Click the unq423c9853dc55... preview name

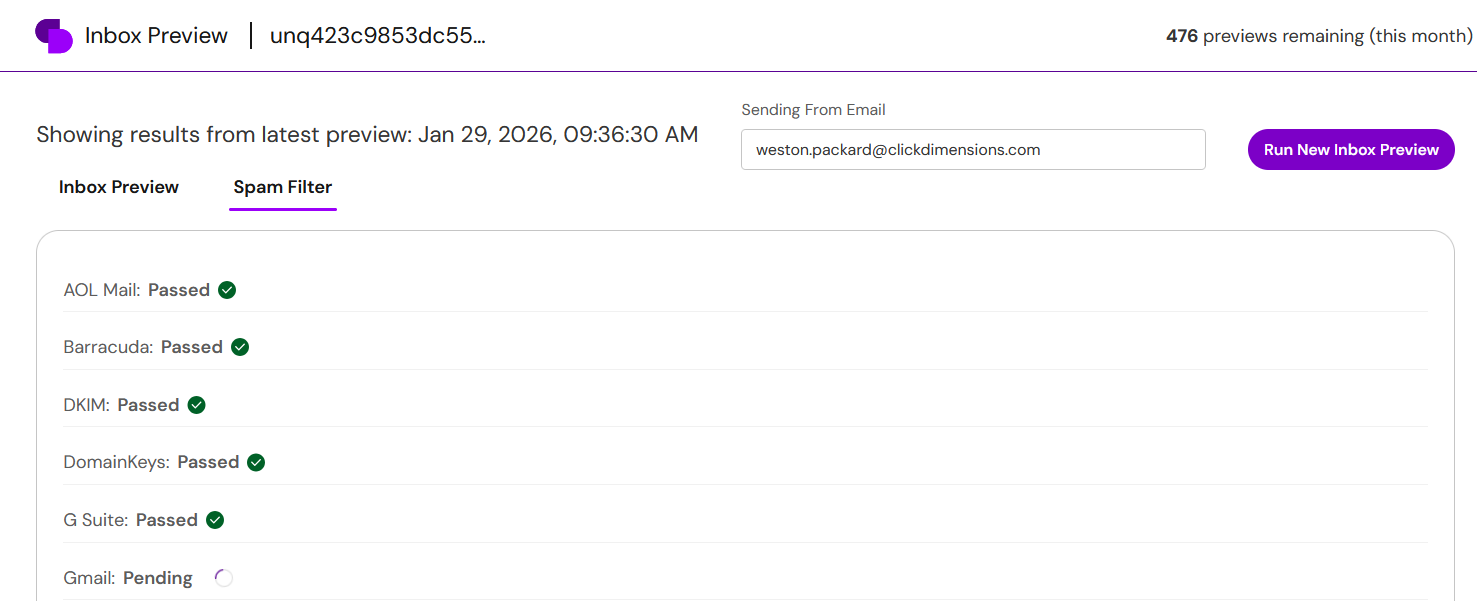pyautogui.click(x=378, y=36)
